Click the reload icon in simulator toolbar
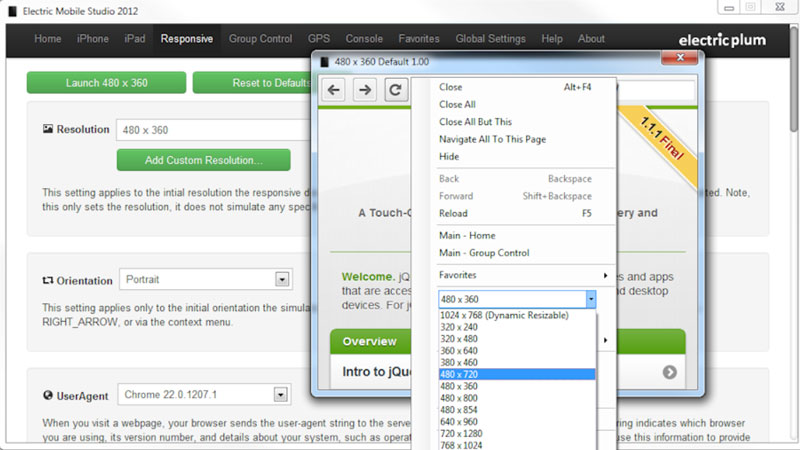800x450 pixels. [396, 90]
